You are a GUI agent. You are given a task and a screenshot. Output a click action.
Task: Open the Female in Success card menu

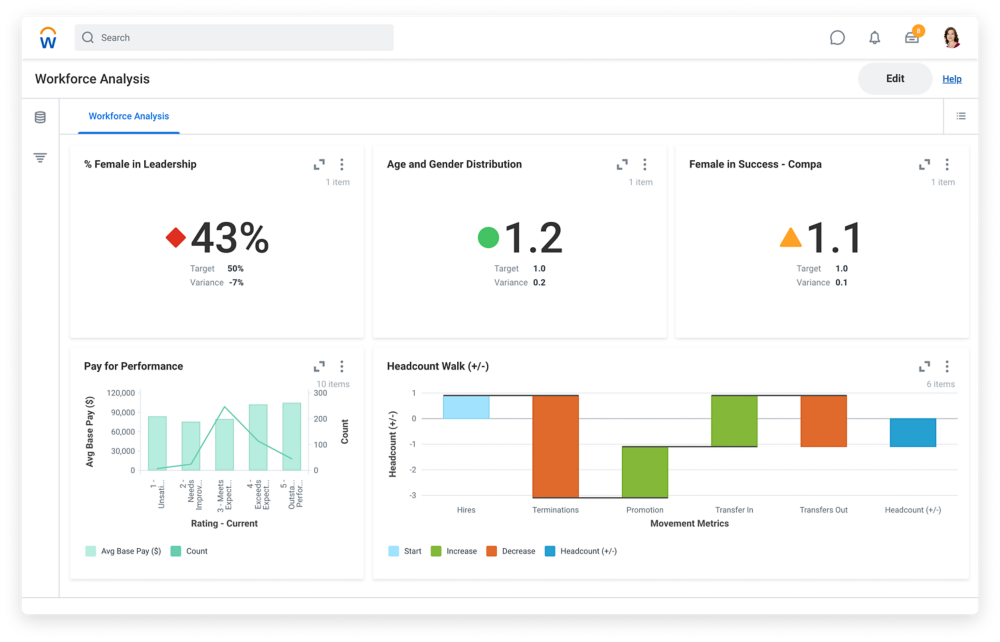pos(947,164)
